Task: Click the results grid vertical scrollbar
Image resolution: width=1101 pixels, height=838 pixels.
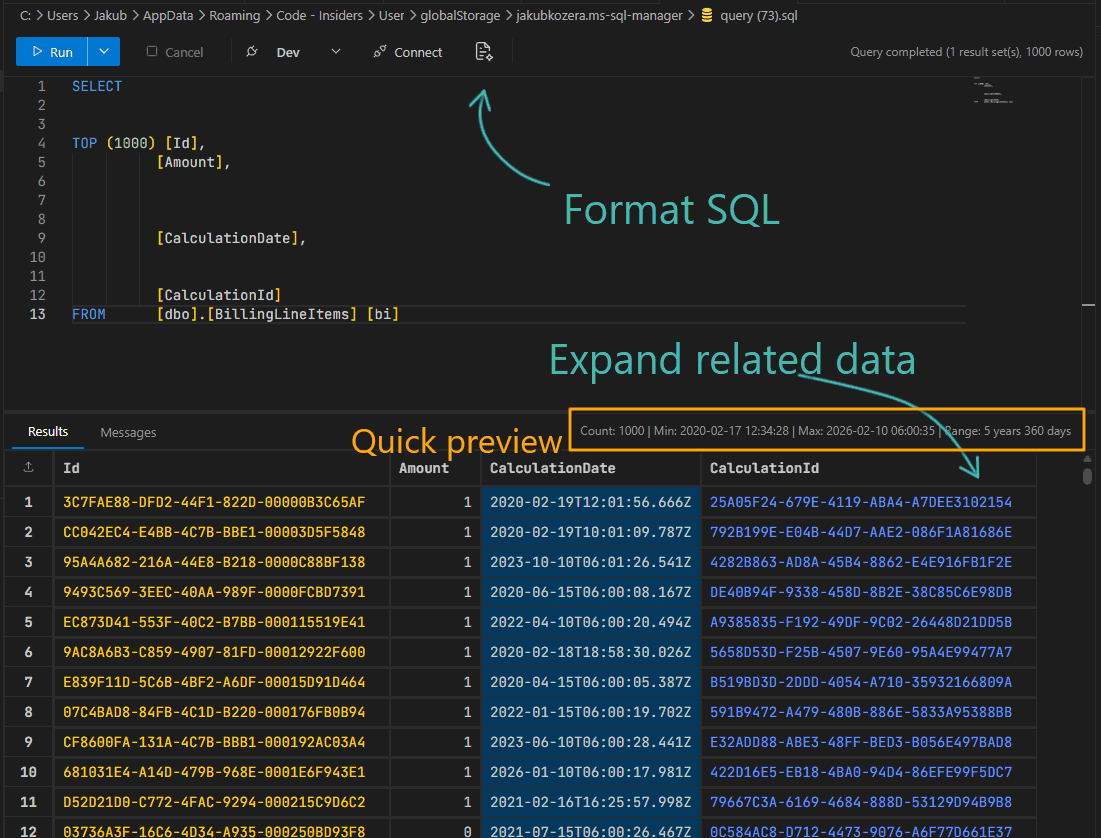Action: [1087, 475]
